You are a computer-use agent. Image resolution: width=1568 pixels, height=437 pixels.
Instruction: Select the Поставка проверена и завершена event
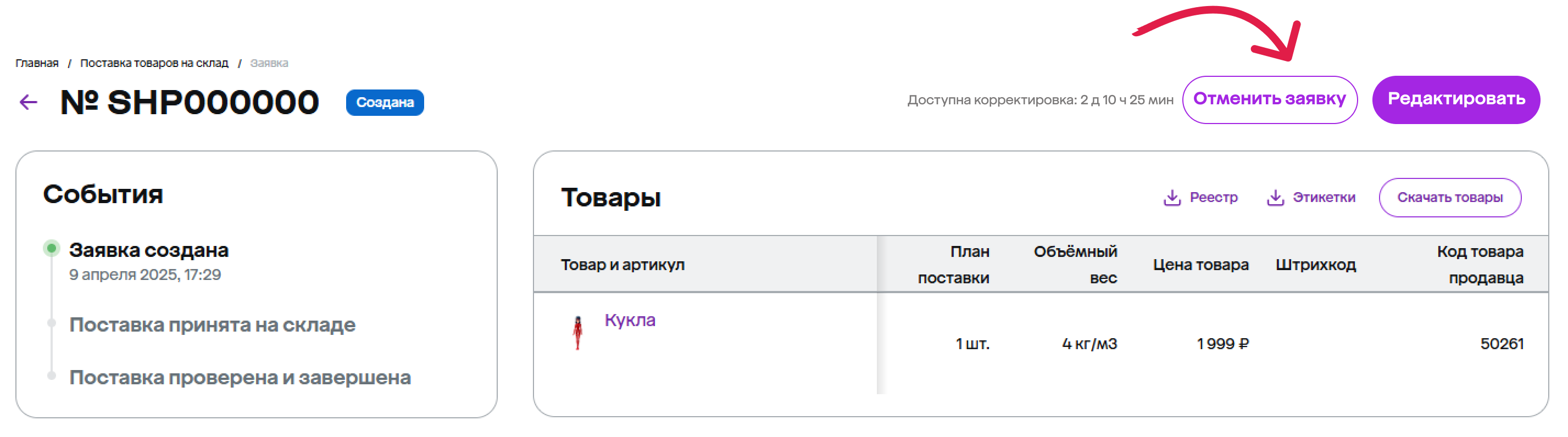[240, 378]
